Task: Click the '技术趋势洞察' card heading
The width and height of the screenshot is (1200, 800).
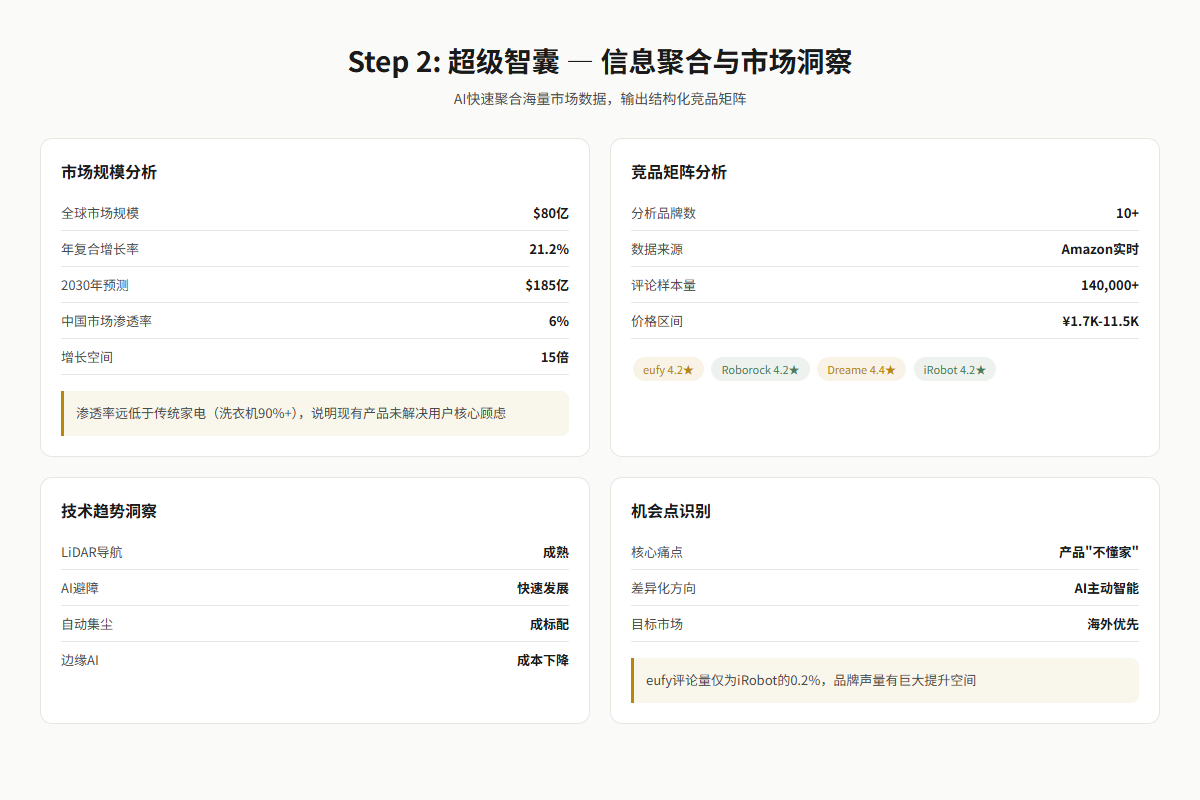Action: (109, 511)
